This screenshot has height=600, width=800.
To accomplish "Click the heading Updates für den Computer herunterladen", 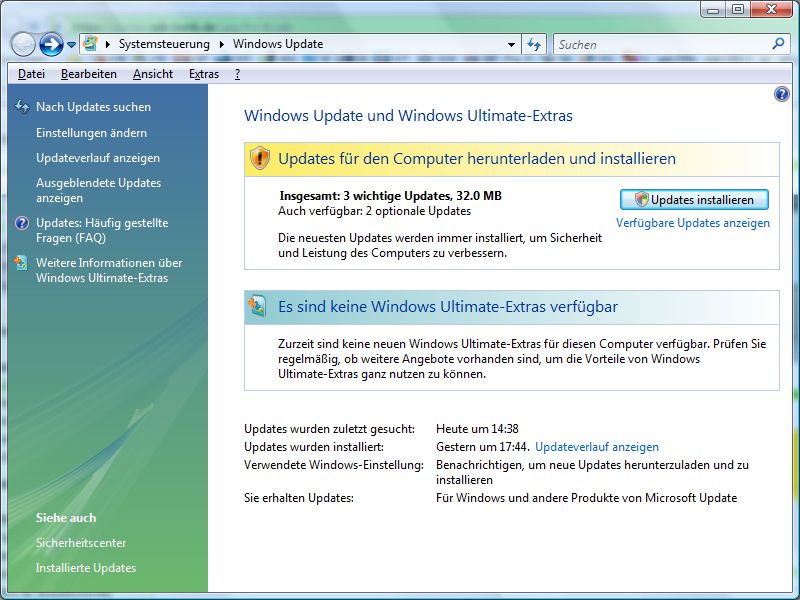I will point(477,159).
